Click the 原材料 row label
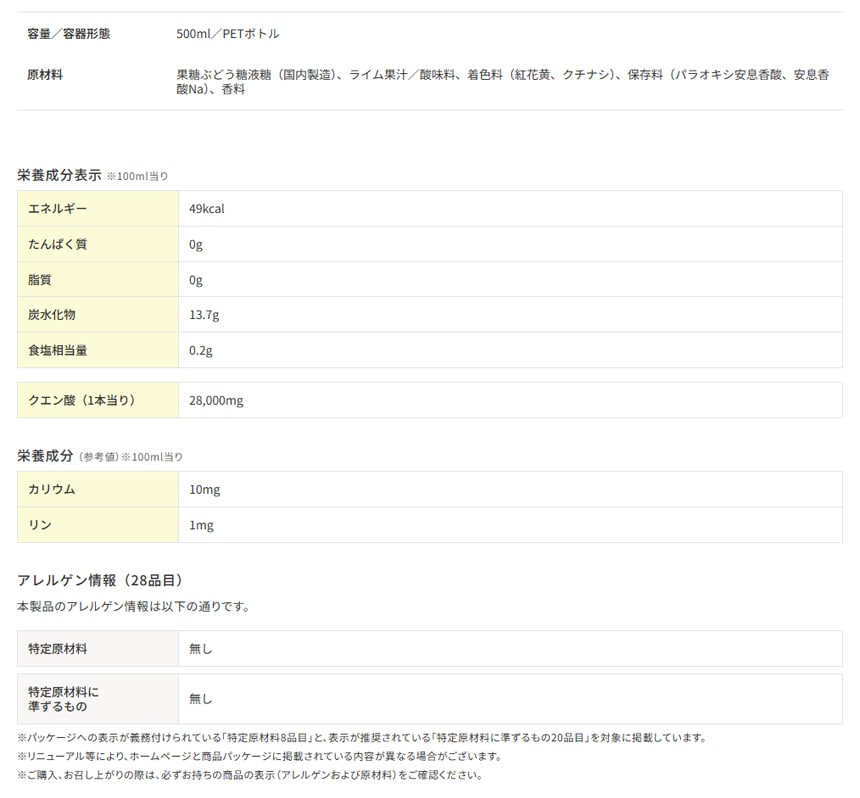 [x=45, y=74]
